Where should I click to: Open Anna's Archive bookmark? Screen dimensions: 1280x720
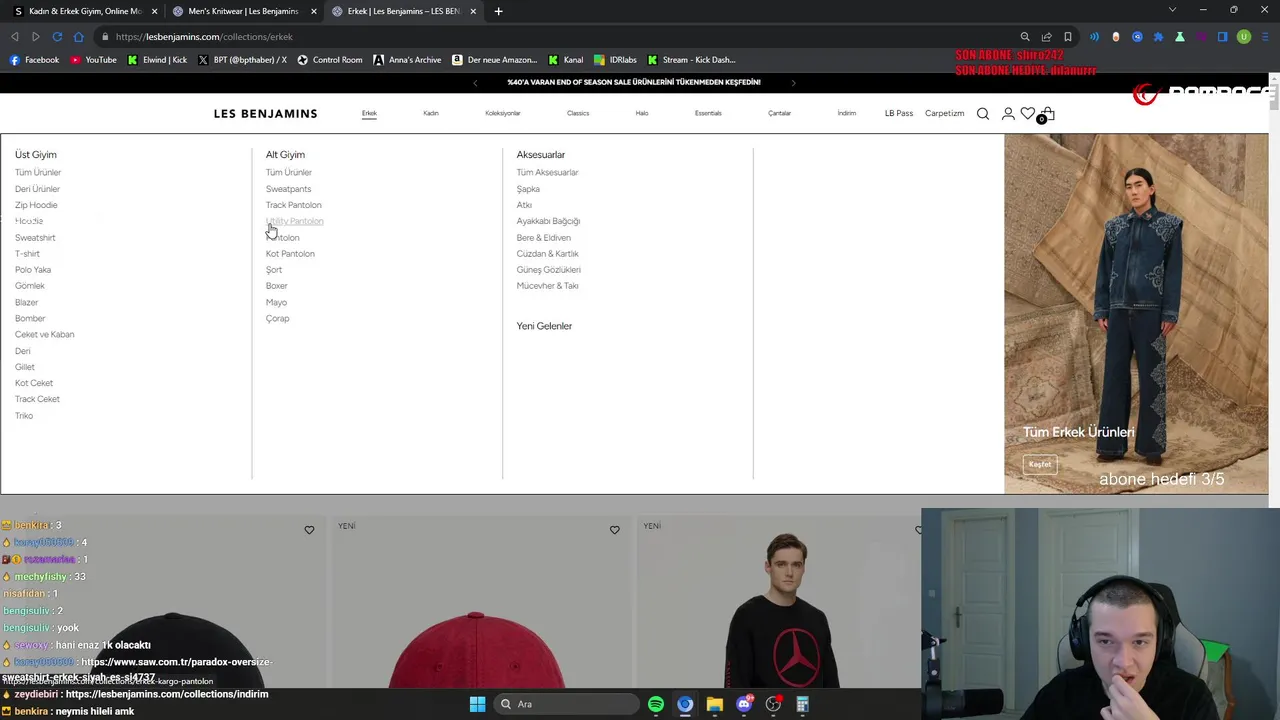tap(407, 60)
